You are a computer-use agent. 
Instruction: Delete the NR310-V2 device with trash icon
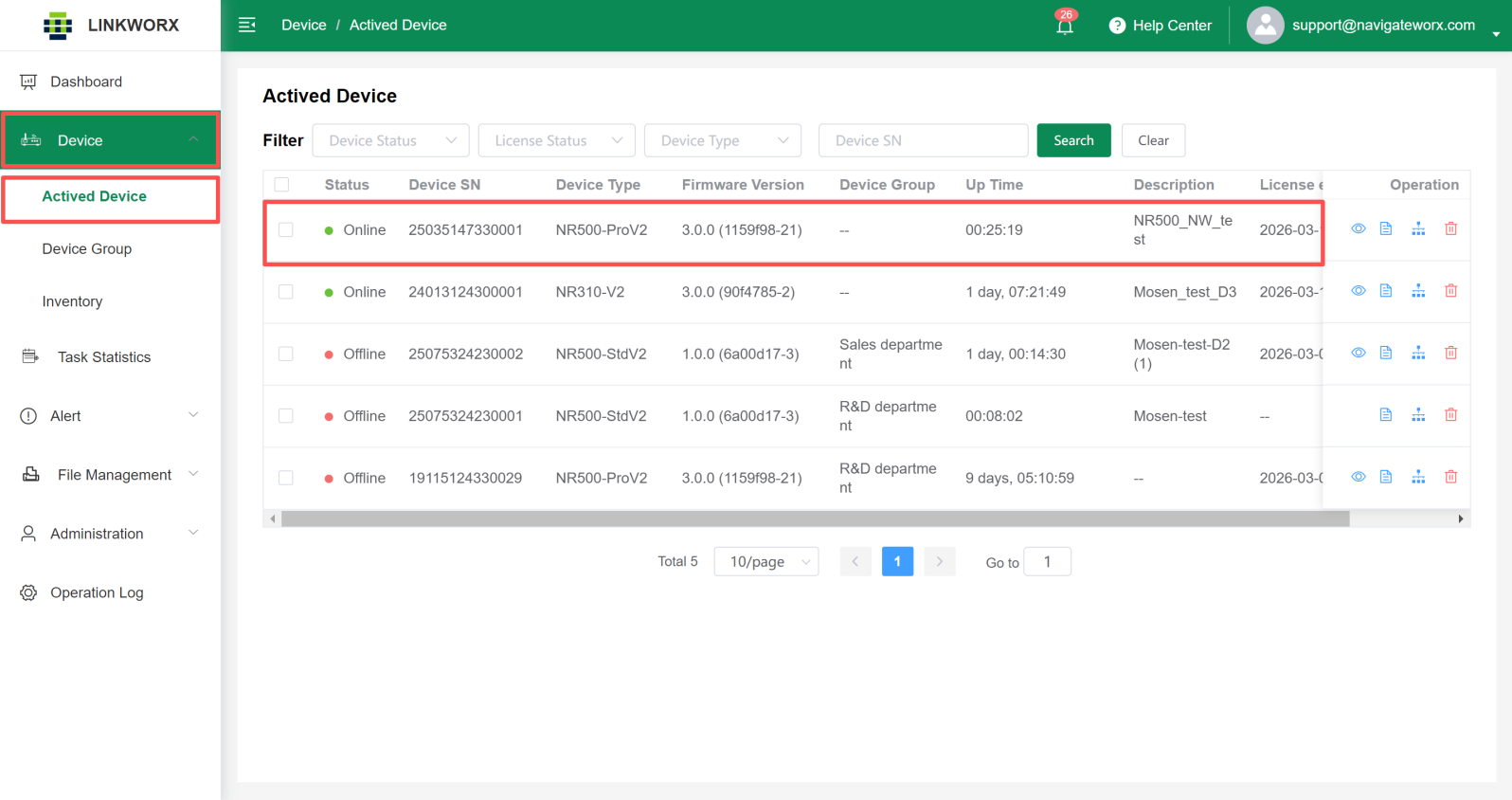(x=1450, y=291)
